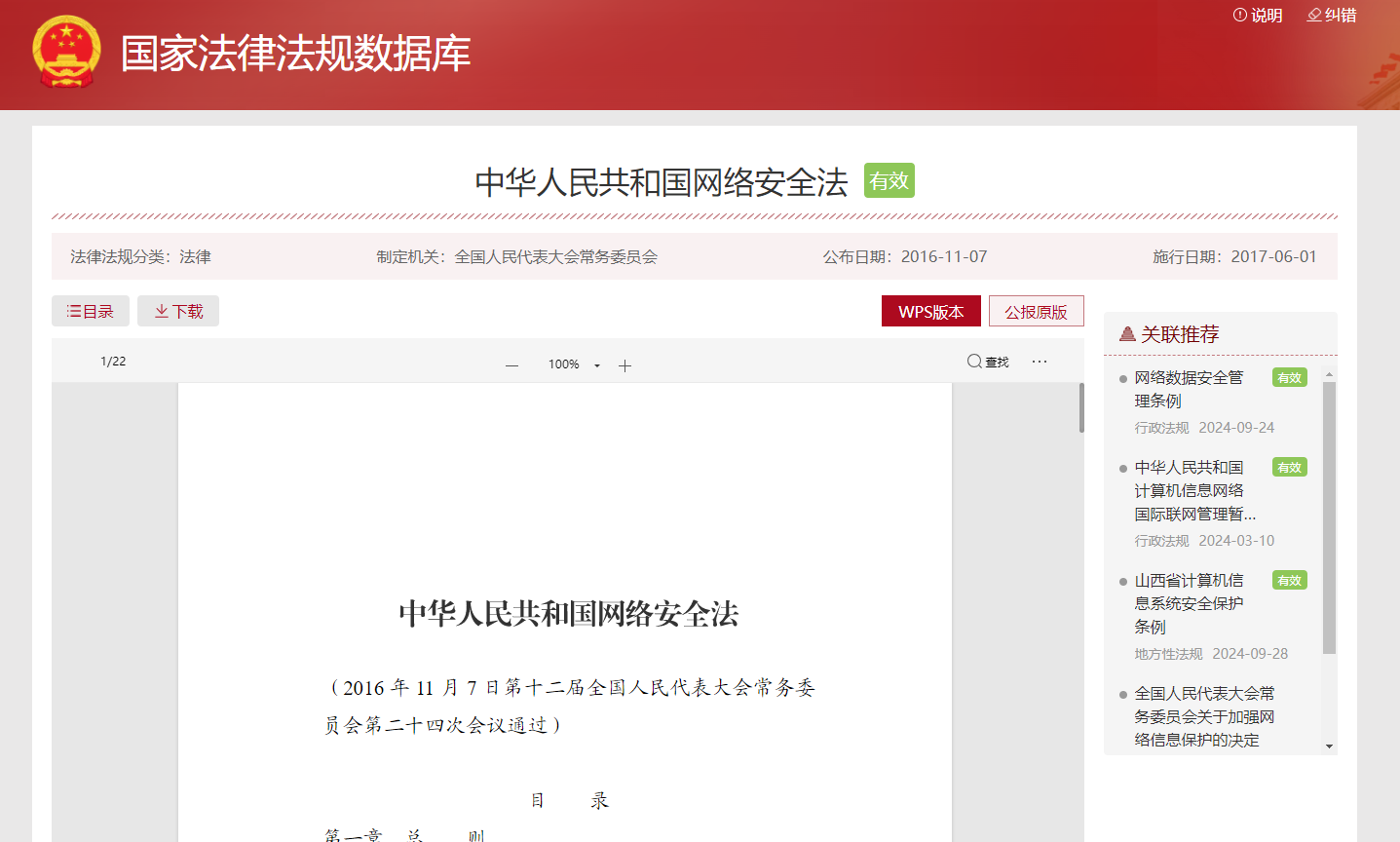Open 全国人民代表大会常务委员会关于加强网络信息保护的决定 link
Image resolution: width=1400 pixels, height=842 pixels.
click(1203, 716)
